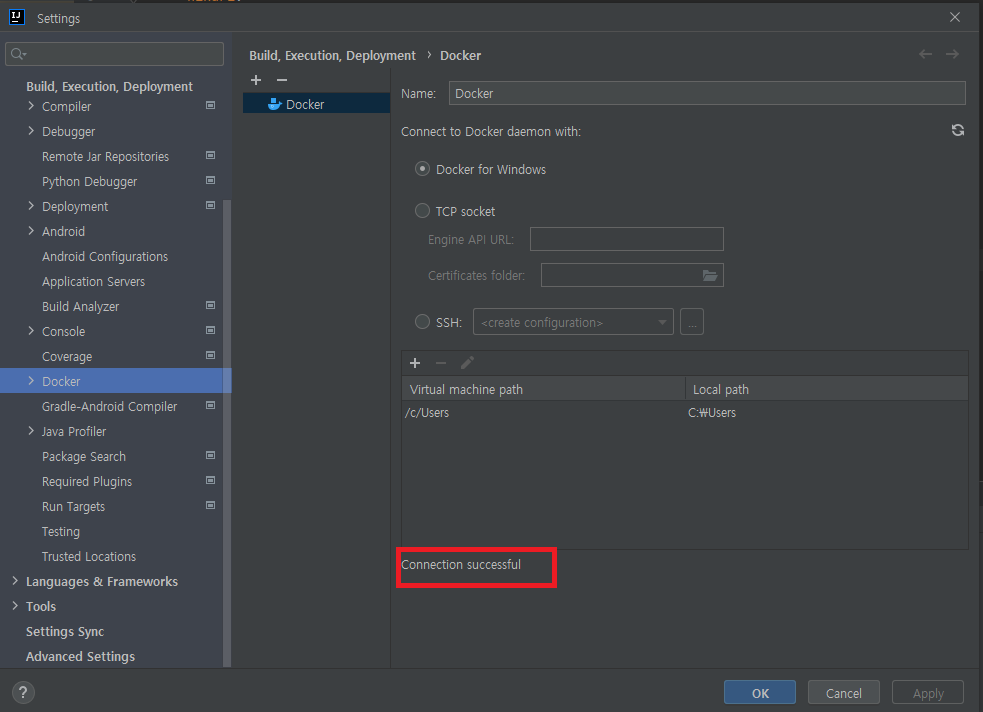The image size is (983, 712).
Task: Select the TCP socket radio button
Action: [423, 211]
